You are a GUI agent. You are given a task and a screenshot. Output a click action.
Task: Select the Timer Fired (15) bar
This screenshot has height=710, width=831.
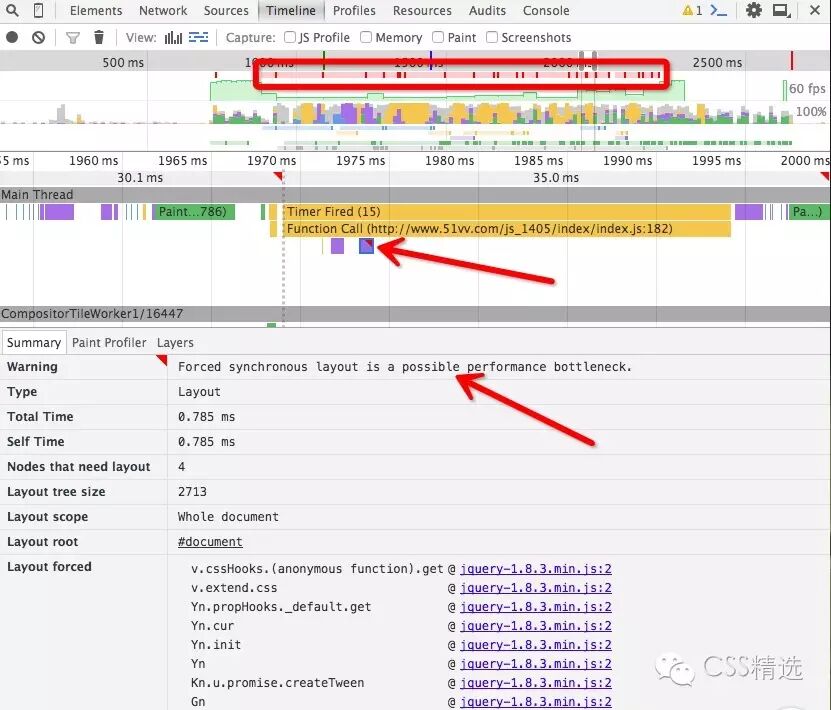507,212
